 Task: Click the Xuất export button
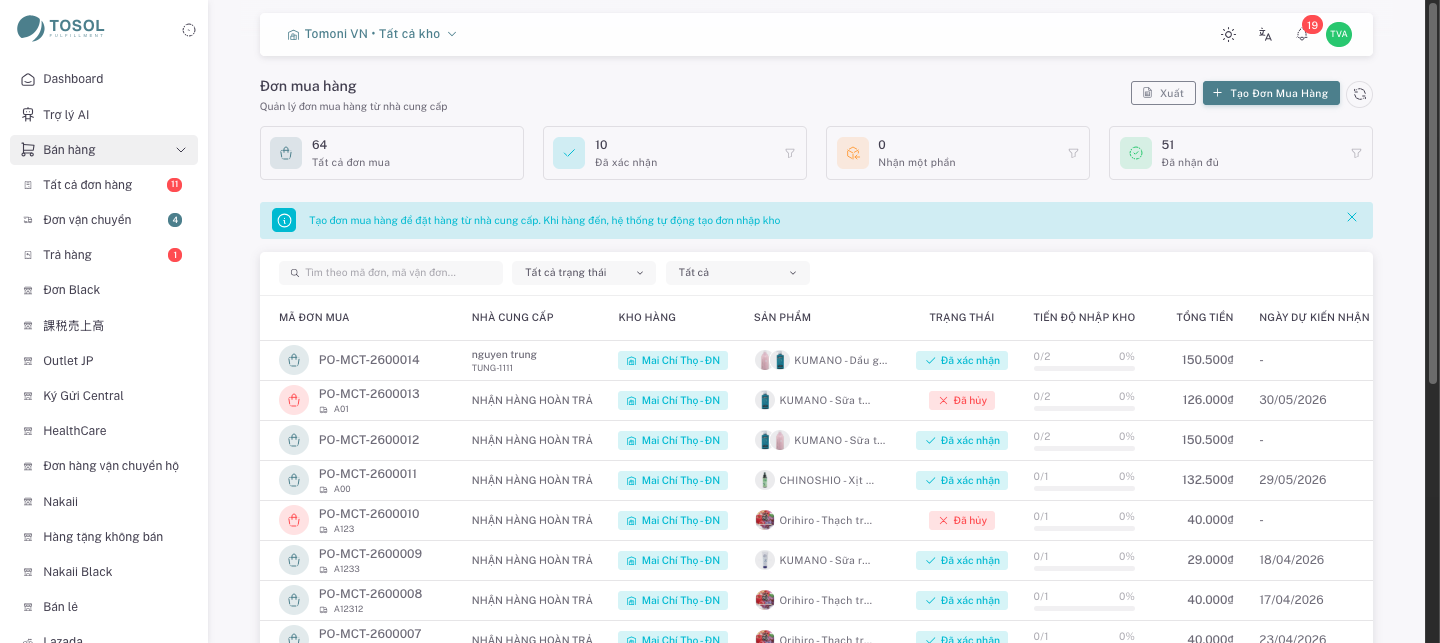1163,93
